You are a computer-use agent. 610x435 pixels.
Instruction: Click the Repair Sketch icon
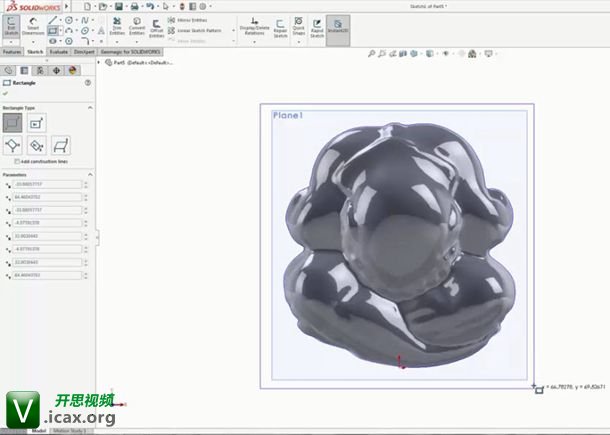tap(280, 27)
